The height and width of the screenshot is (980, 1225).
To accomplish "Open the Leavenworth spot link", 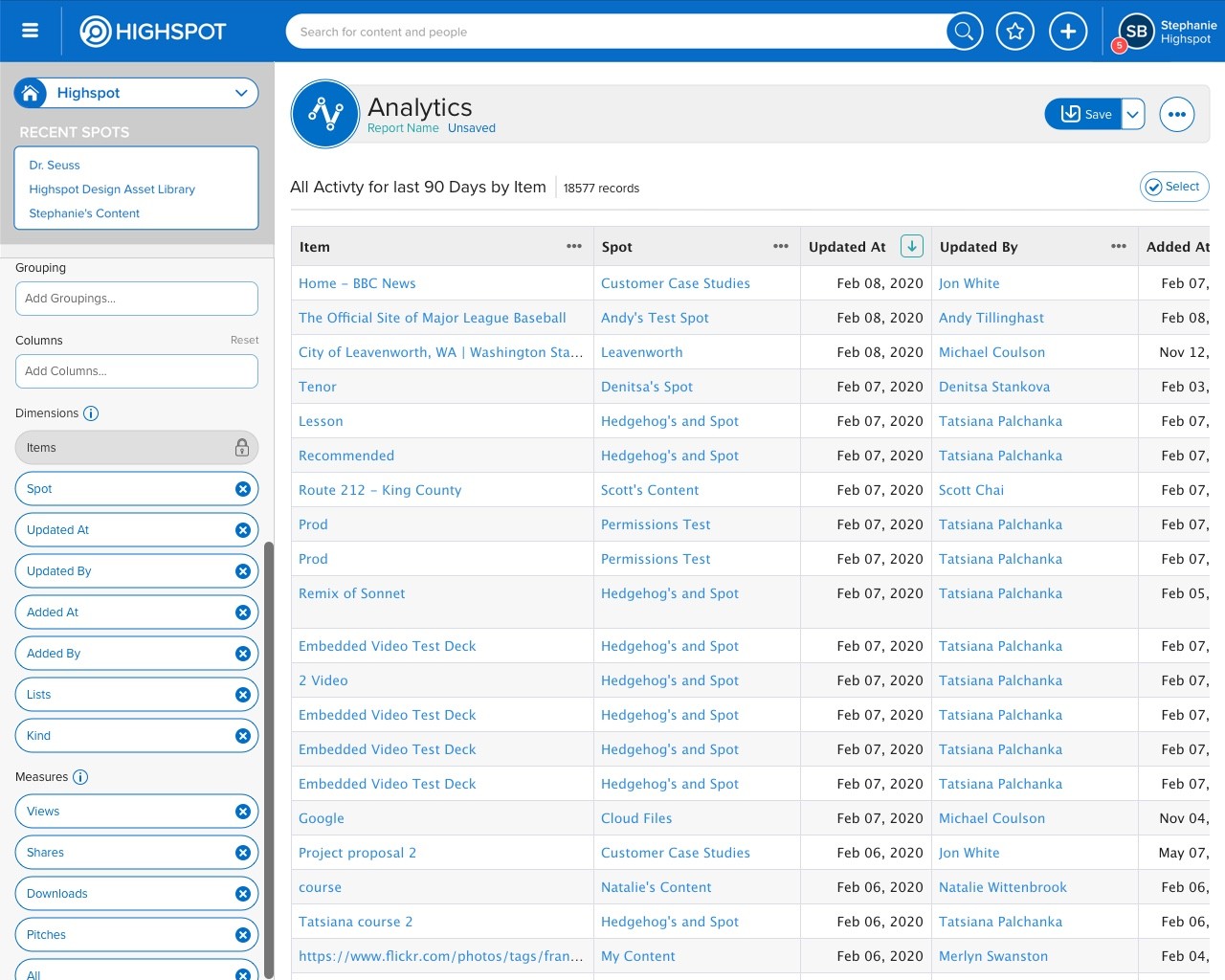I will pos(642,352).
